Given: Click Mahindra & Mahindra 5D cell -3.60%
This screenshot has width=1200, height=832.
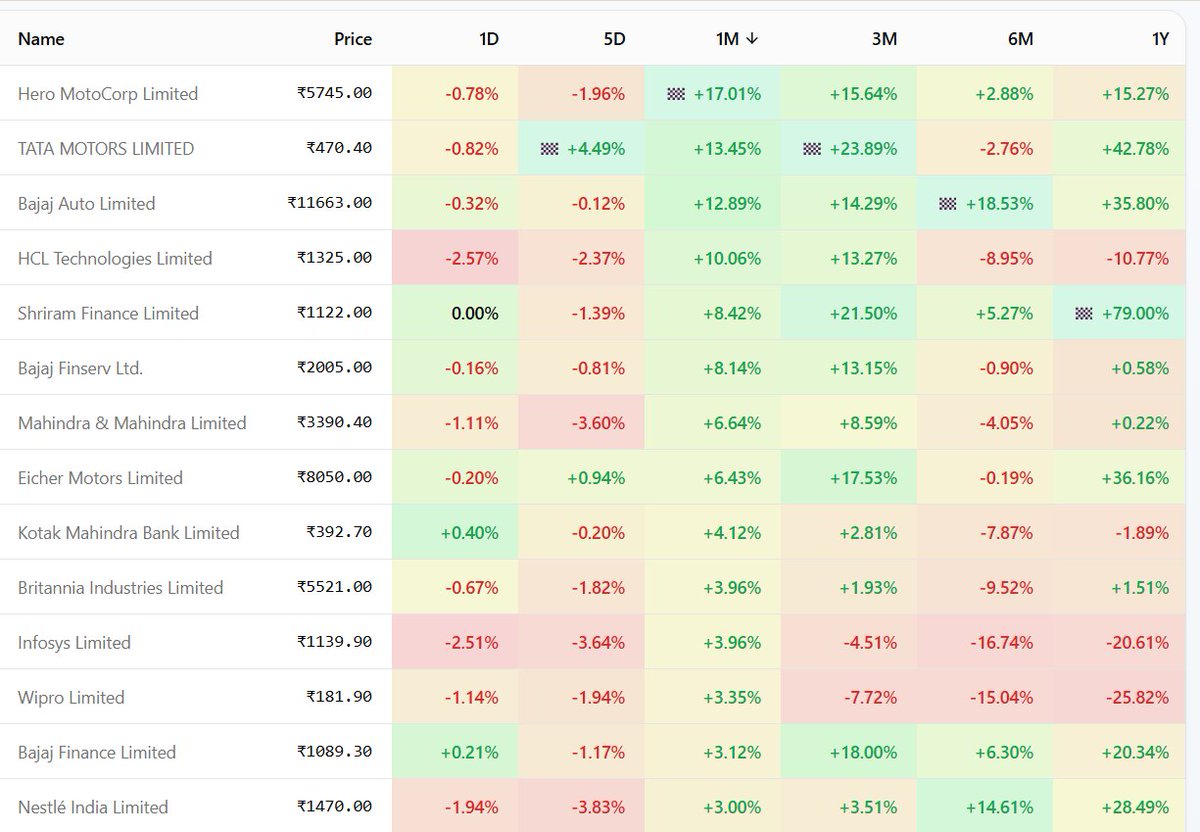Looking at the screenshot, I should pyautogui.click(x=582, y=423).
